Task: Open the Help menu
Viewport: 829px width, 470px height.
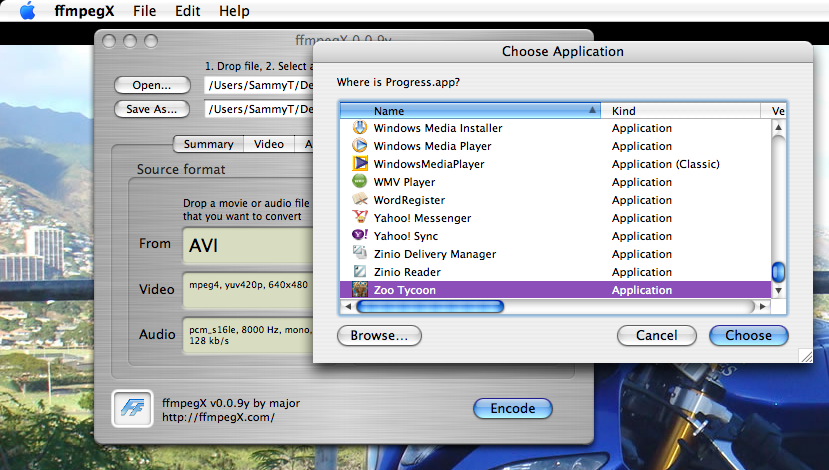Action: (x=234, y=11)
